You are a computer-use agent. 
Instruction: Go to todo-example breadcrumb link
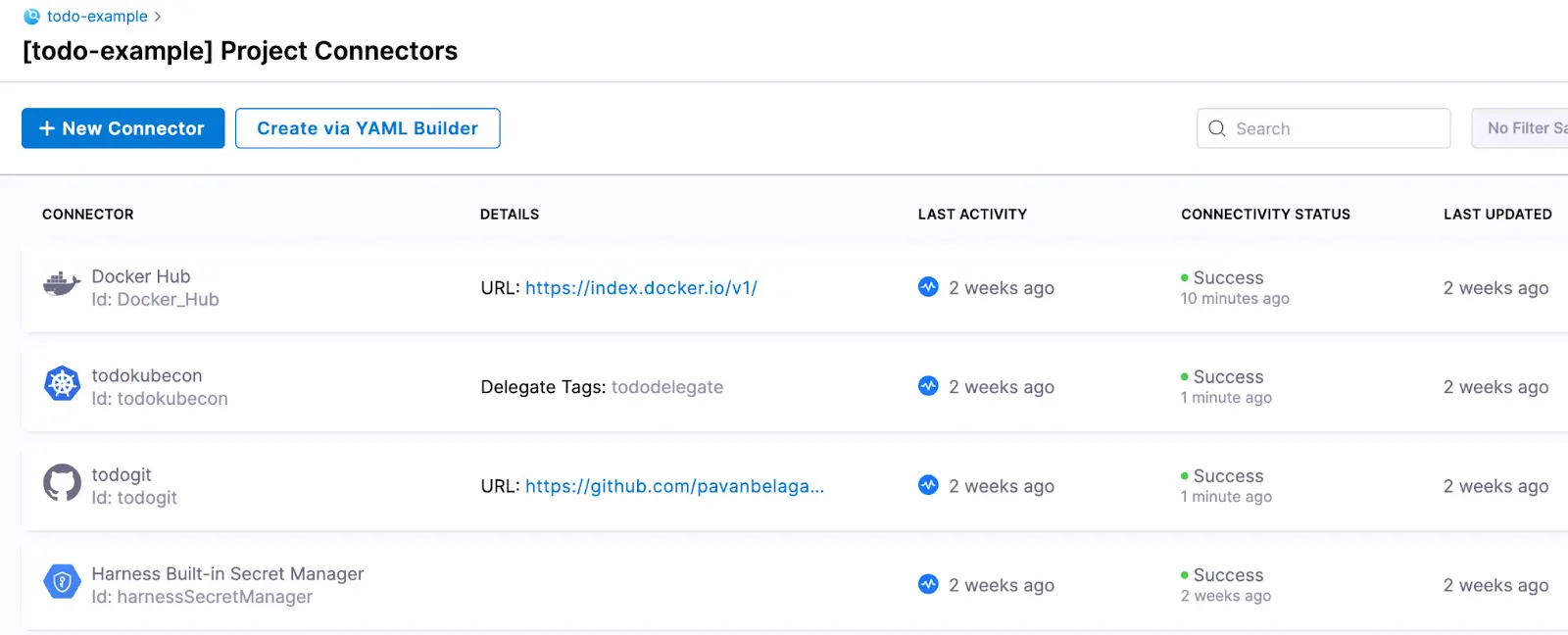point(97,17)
